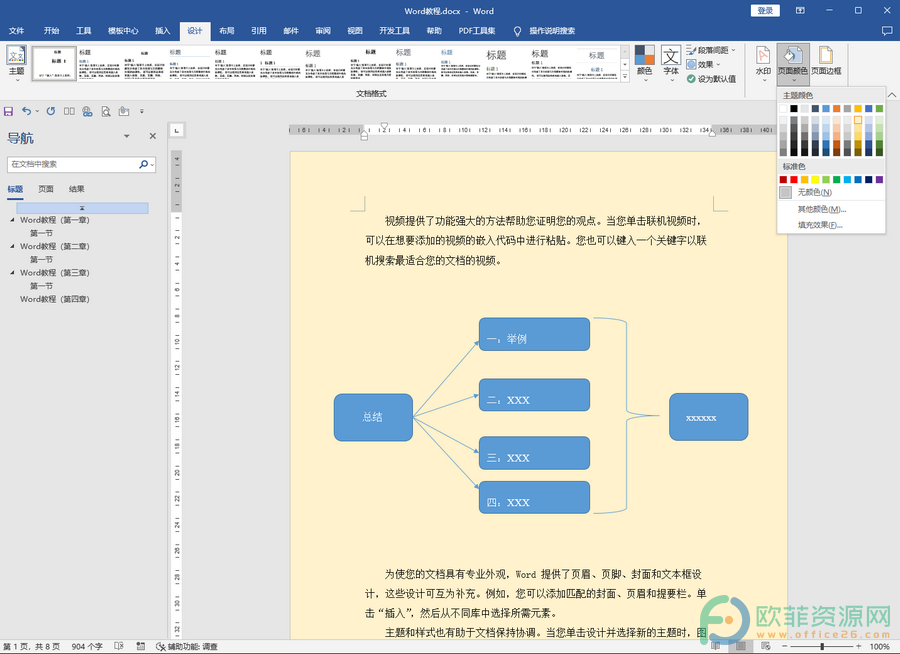900x654 pixels.
Task: Switch to the 视图 view tab
Action: click(355, 31)
